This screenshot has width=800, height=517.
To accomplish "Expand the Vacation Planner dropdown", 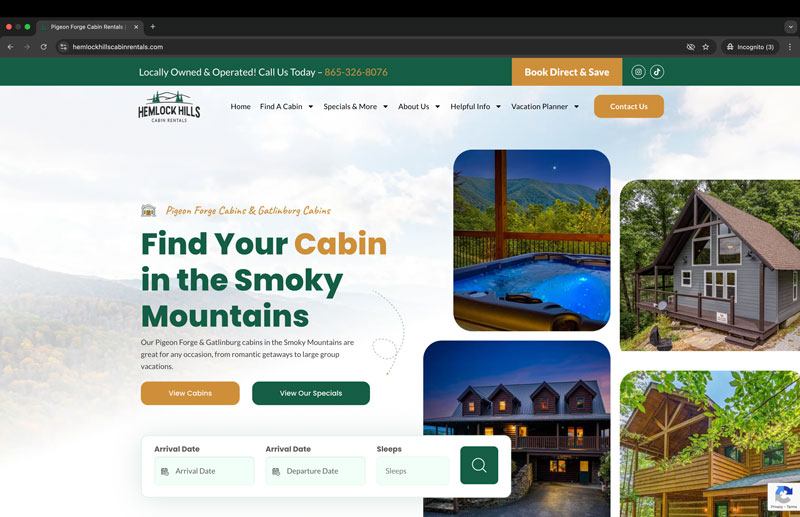I will point(545,107).
